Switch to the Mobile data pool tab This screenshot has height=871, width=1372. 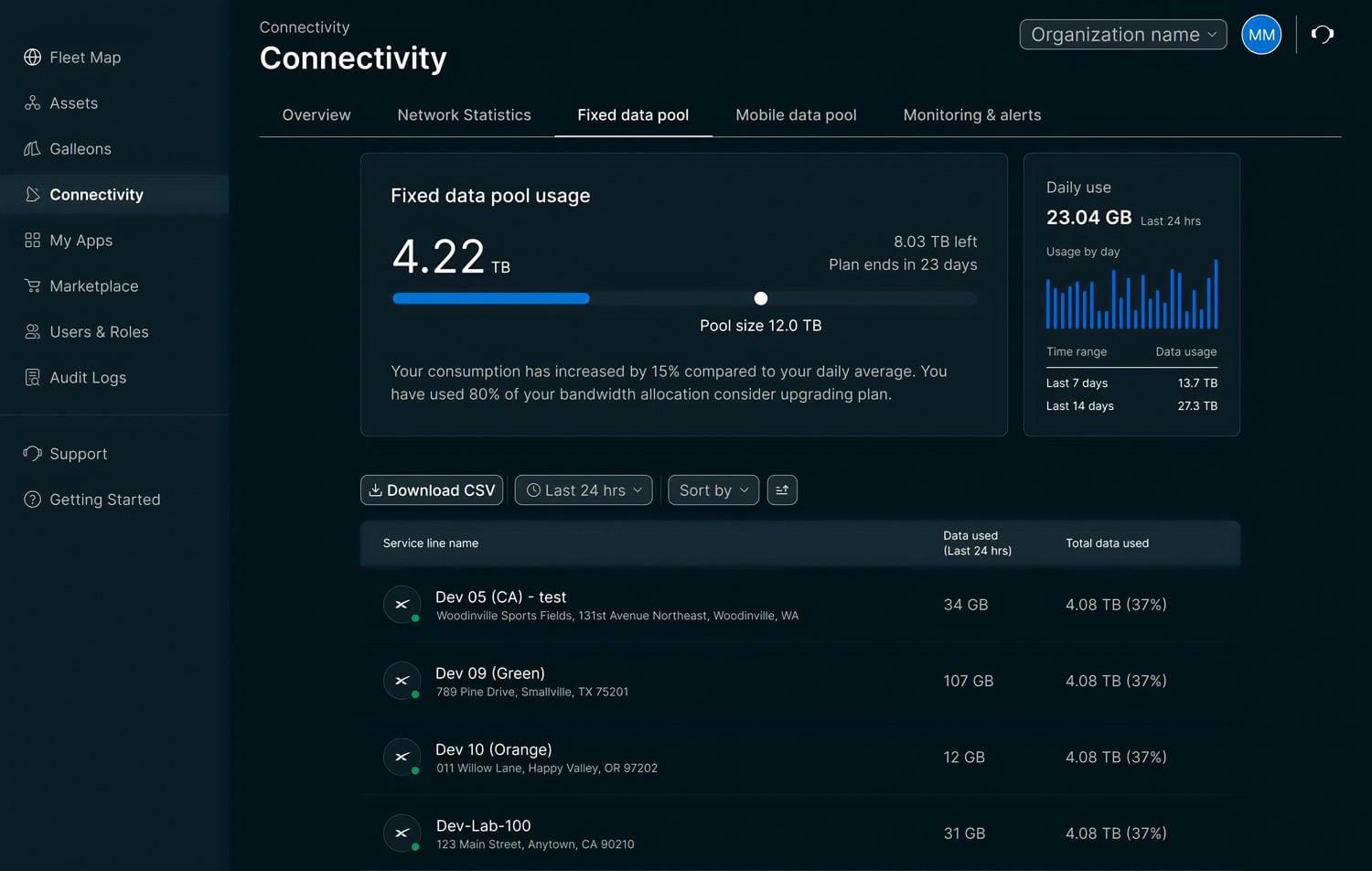pos(796,115)
